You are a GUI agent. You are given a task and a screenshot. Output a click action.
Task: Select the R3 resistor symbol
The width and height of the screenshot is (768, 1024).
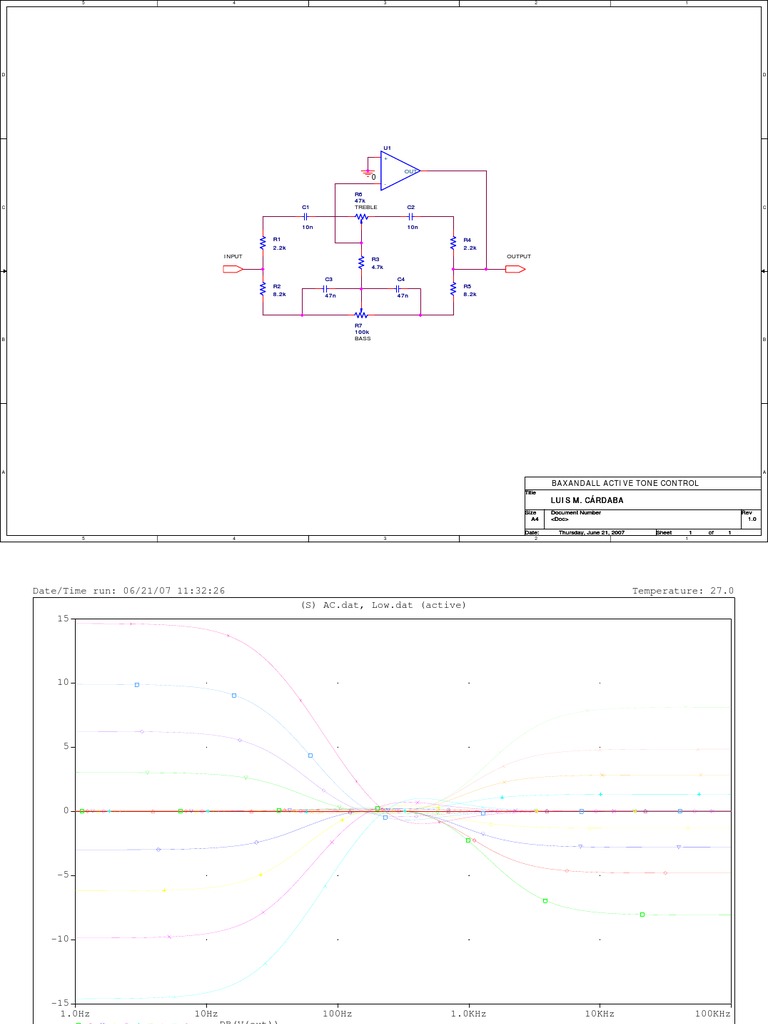click(361, 263)
